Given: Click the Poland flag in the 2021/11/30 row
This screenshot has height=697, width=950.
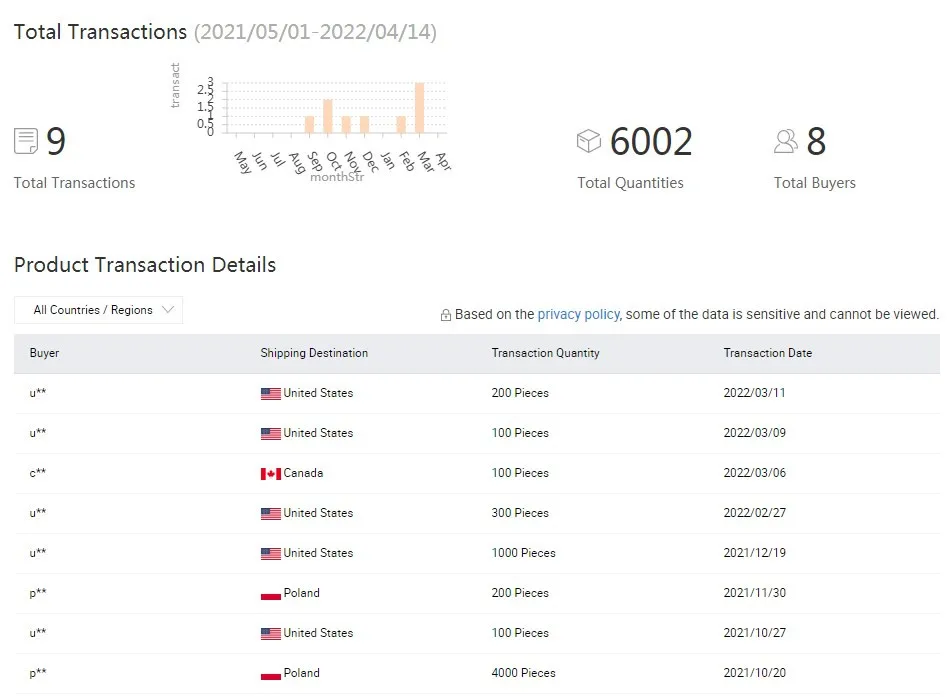Looking at the screenshot, I should pos(270,593).
